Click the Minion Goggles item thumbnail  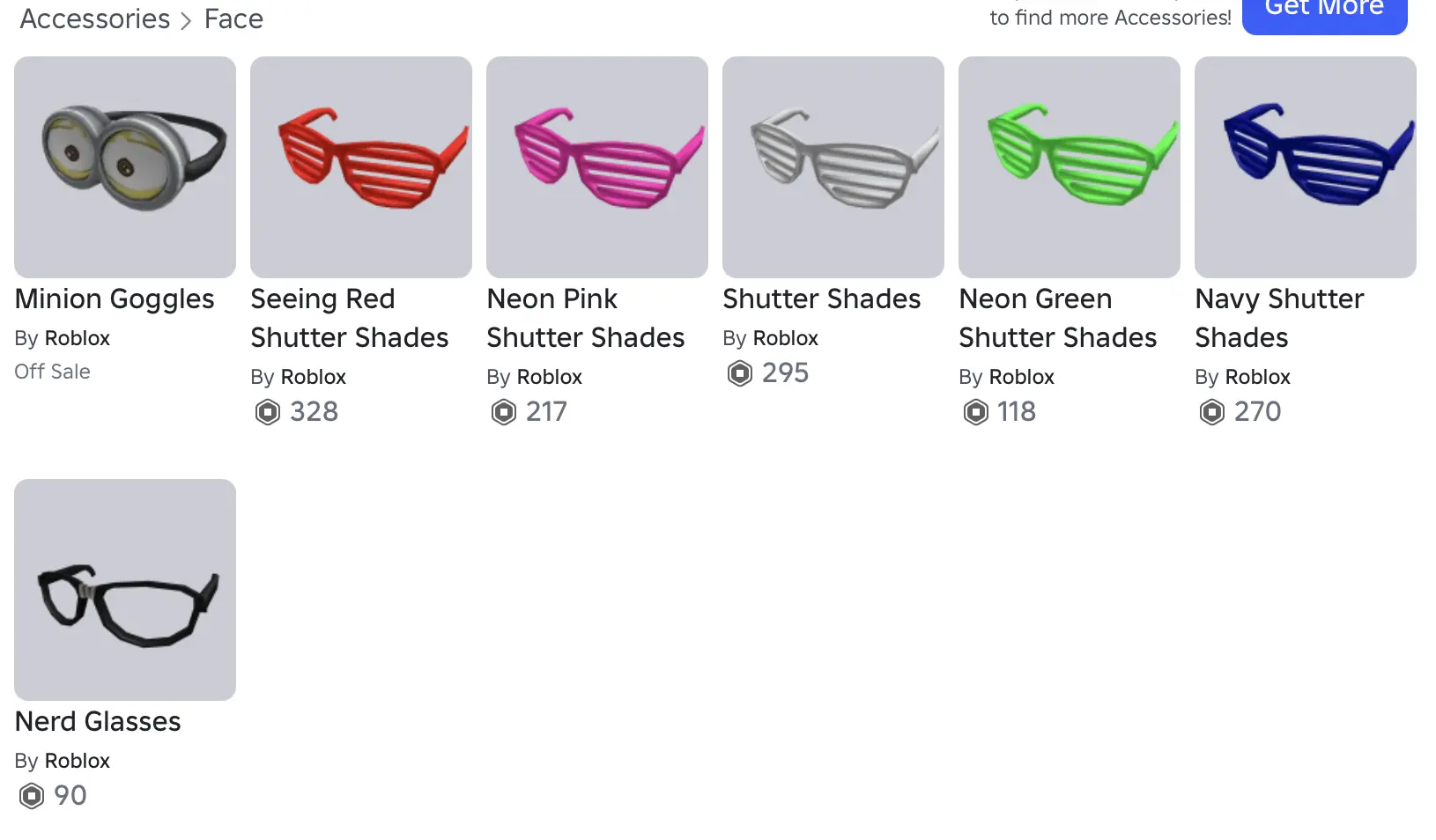tap(125, 167)
